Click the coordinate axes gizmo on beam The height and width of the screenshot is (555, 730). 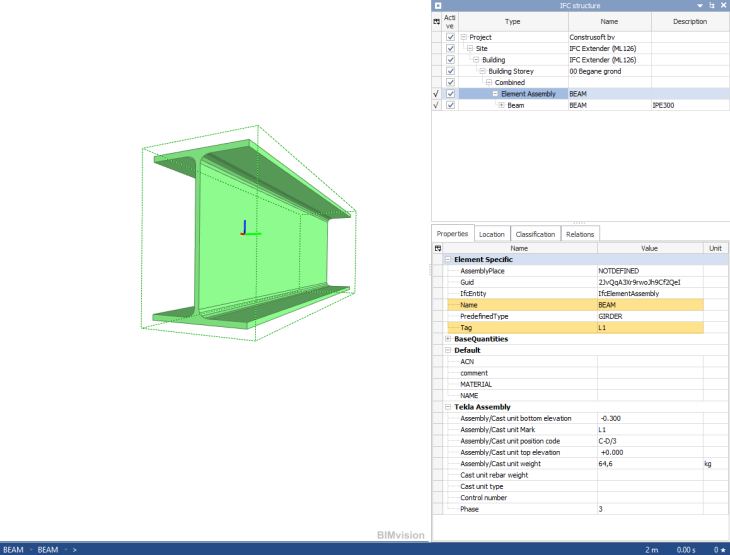click(x=250, y=228)
